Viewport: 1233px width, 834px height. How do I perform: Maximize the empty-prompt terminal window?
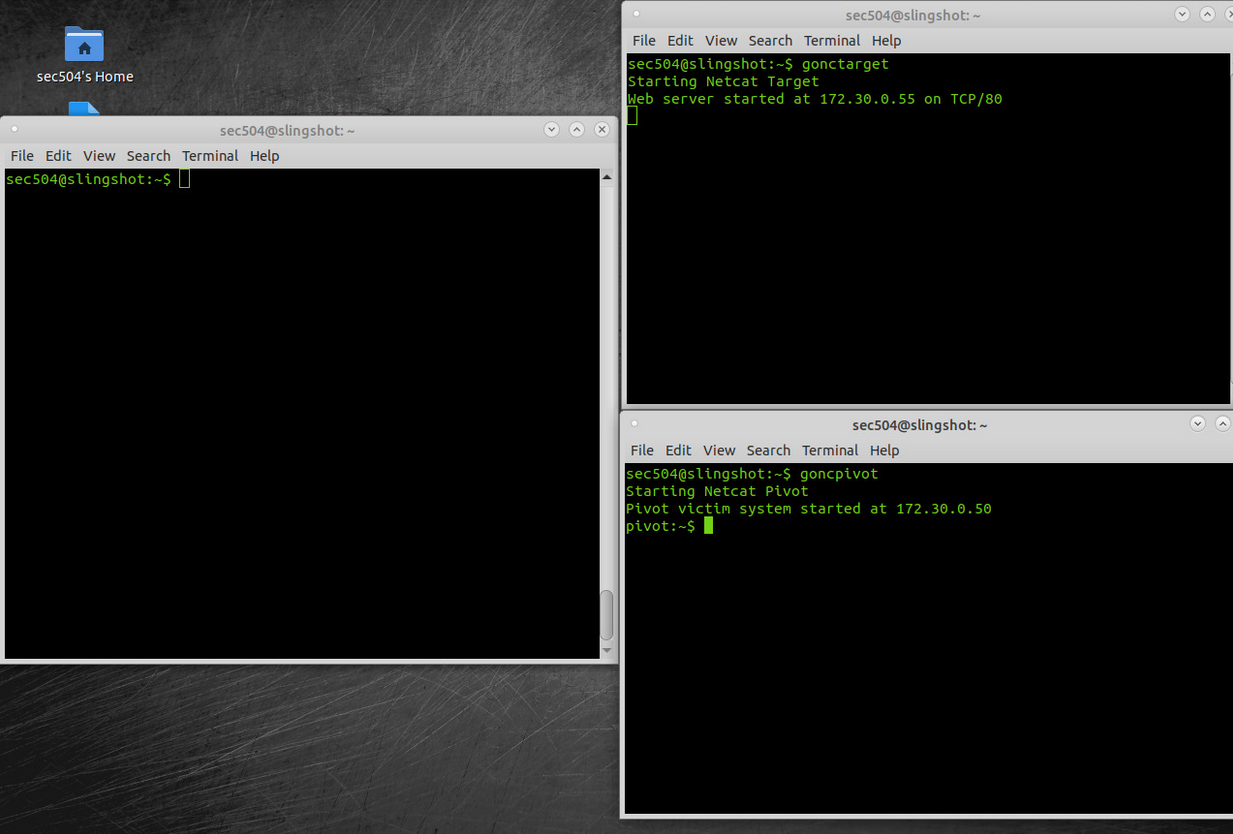[x=577, y=129]
